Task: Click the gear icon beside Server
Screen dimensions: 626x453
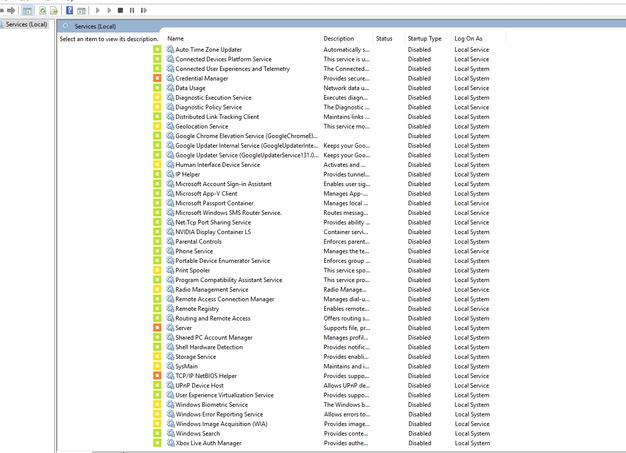Action: pyautogui.click(x=170, y=328)
